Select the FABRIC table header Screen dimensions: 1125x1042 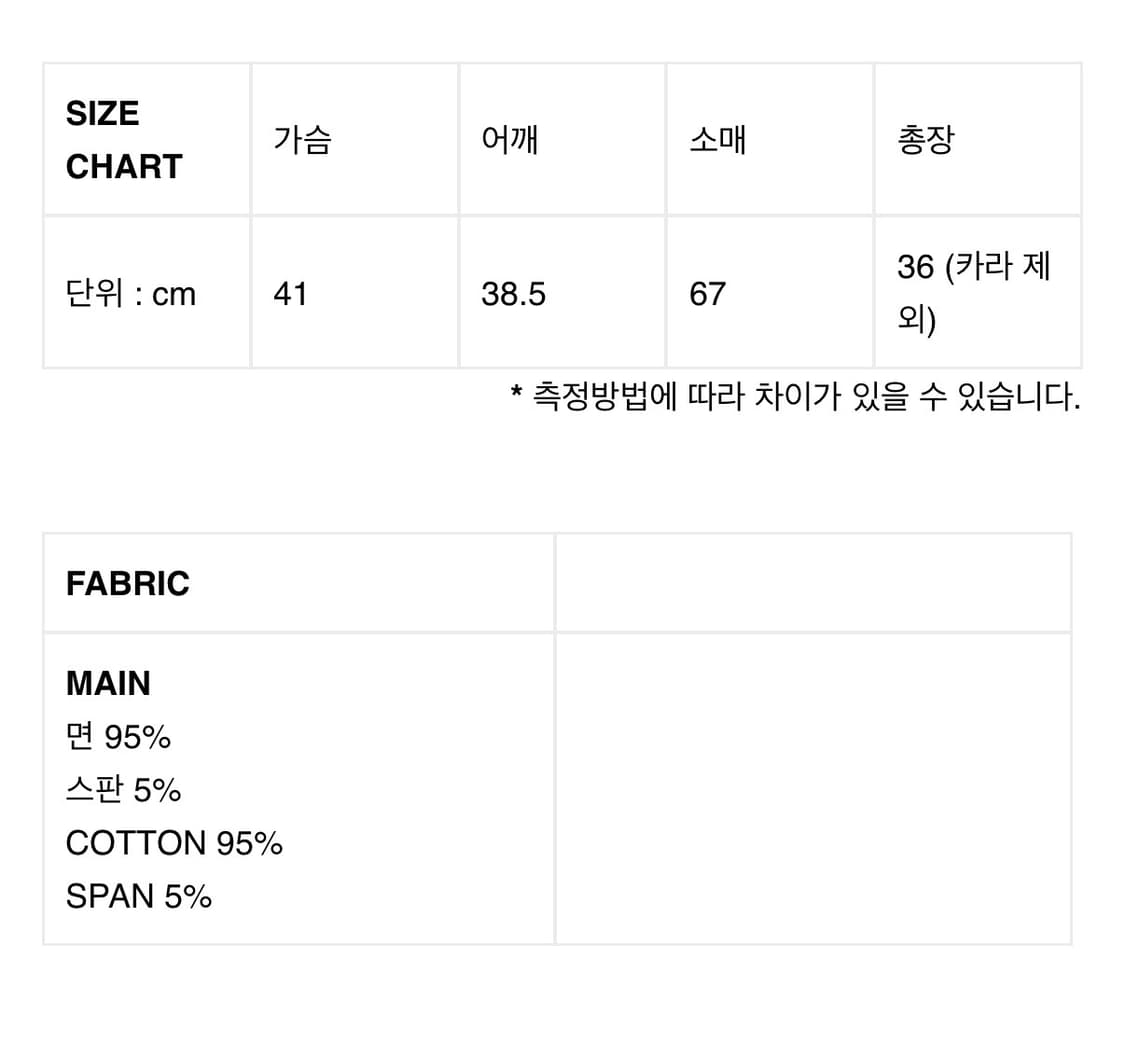click(128, 583)
